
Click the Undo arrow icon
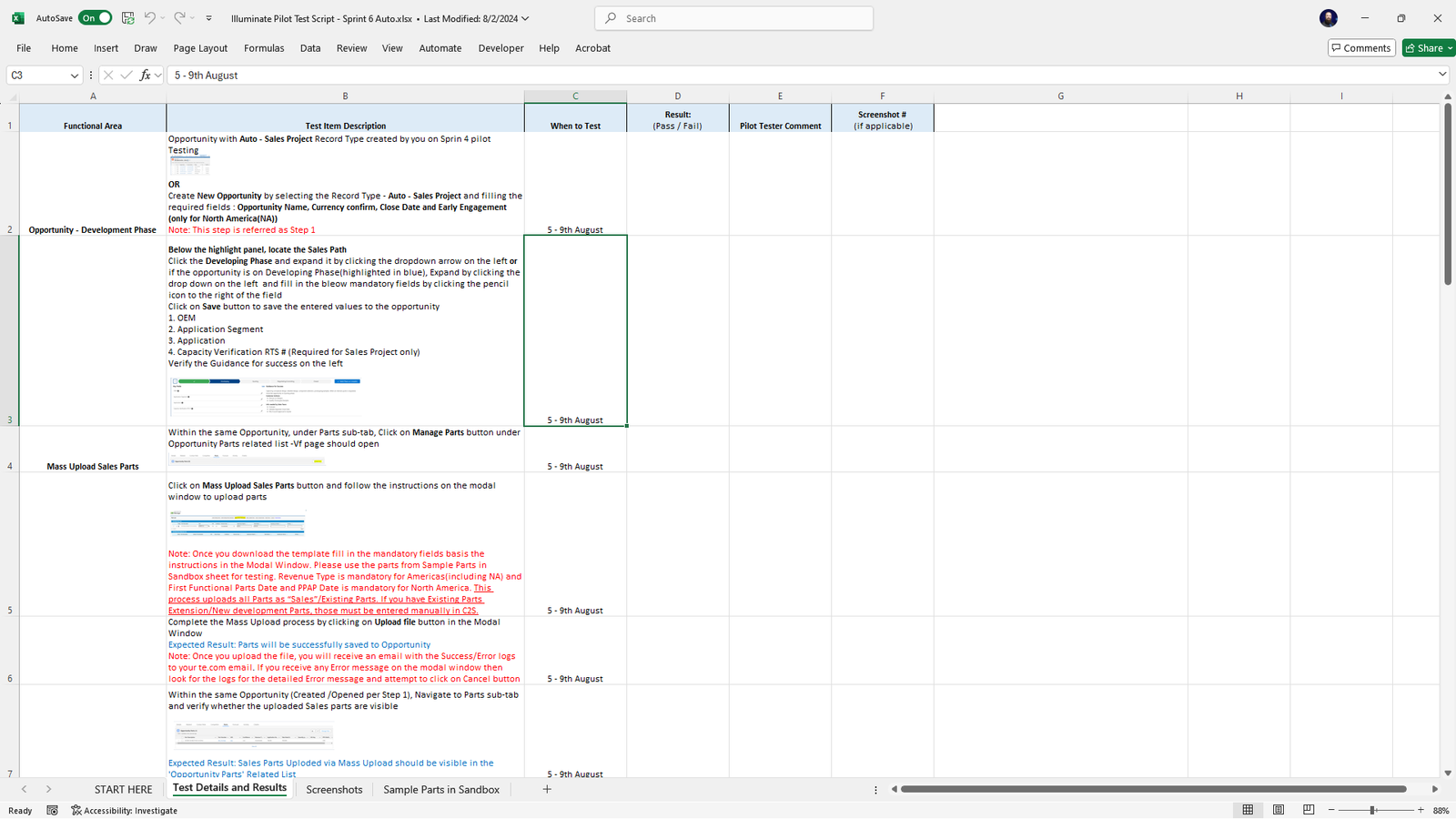click(150, 18)
